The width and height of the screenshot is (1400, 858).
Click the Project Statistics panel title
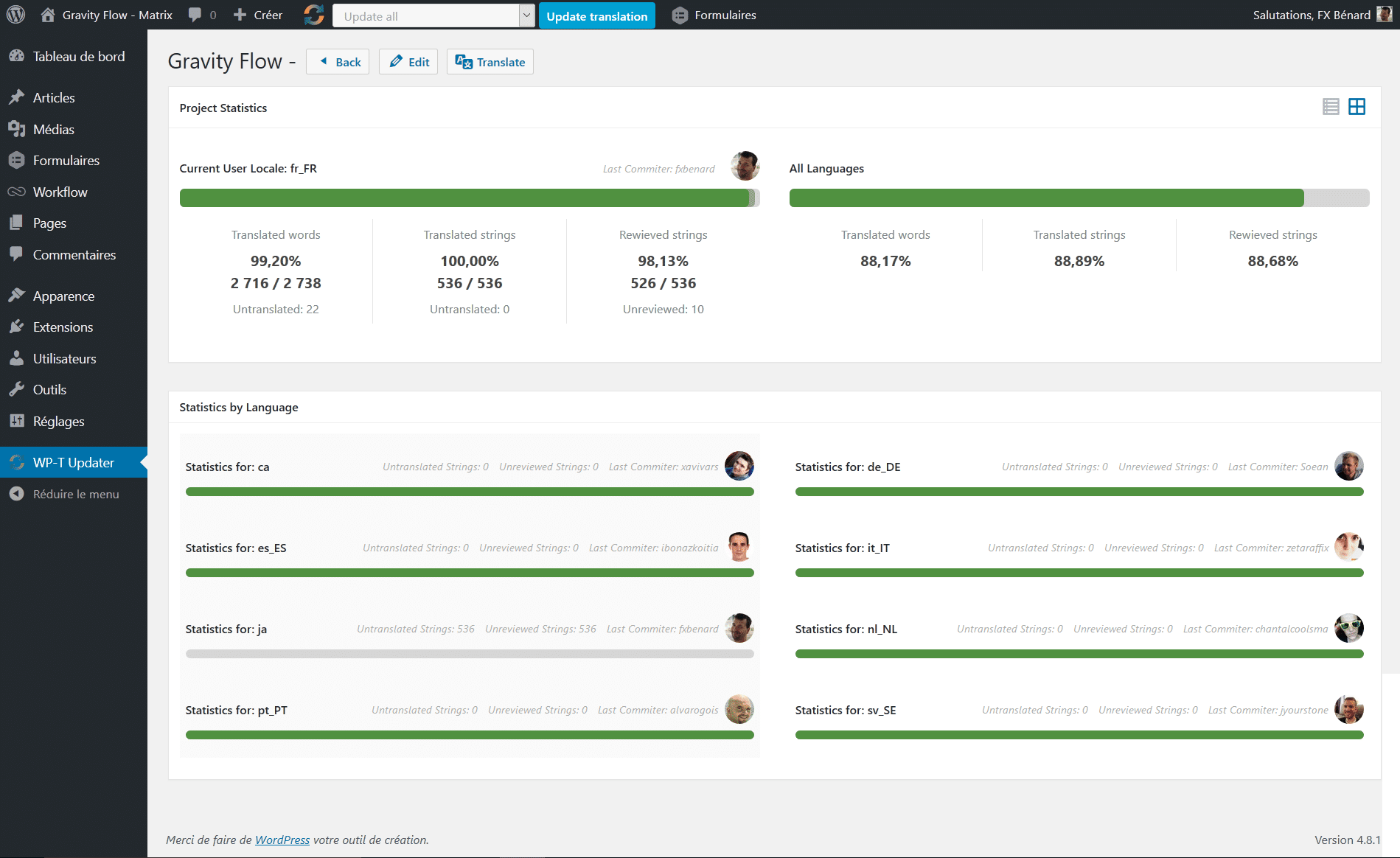pyautogui.click(x=223, y=108)
